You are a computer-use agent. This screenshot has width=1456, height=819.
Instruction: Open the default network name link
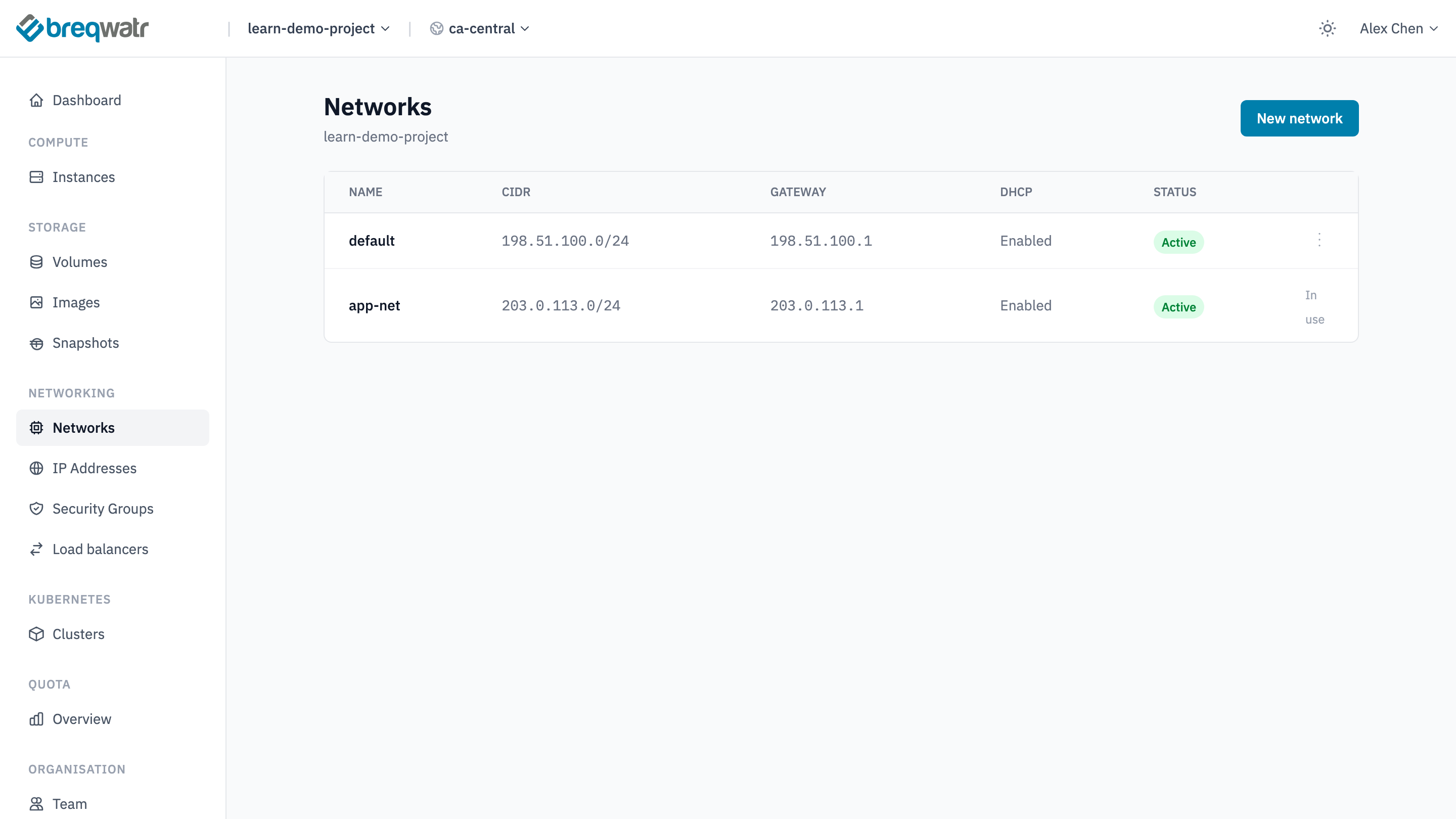pos(372,241)
